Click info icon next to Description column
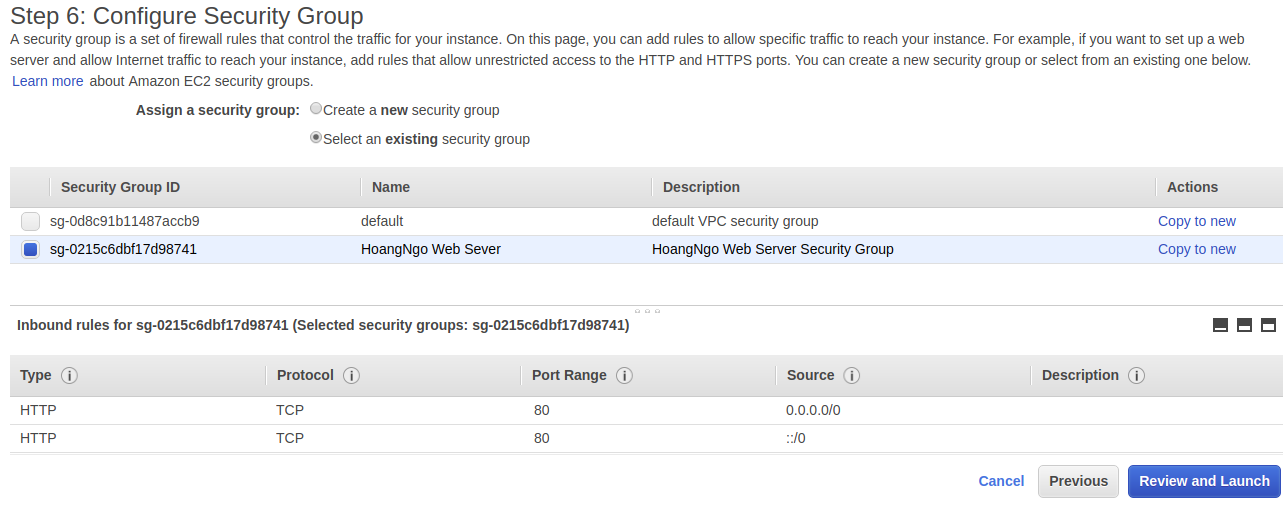The image size is (1283, 505). [x=1136, y=376]
